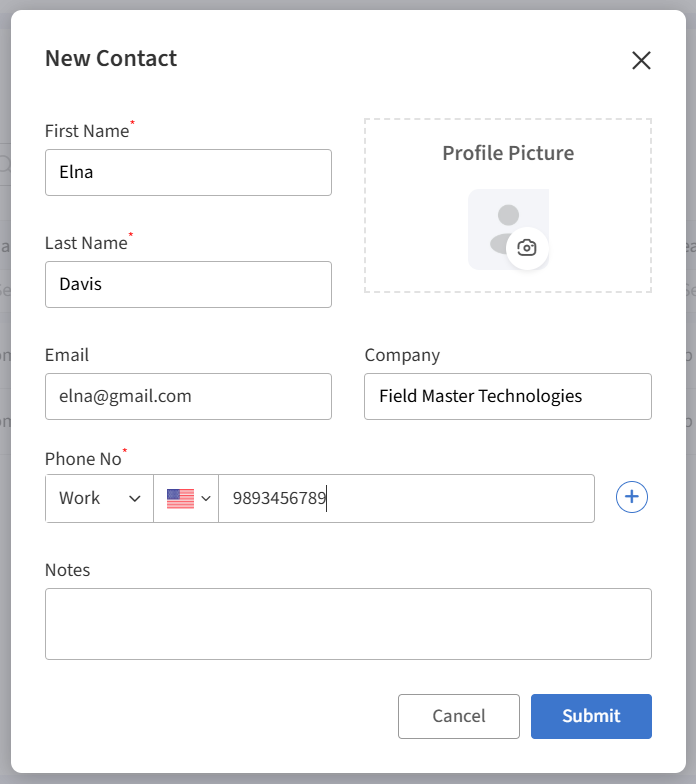The width and height of the screenshot is (696, 784).
Task: Focus the empty Notes text area
Action: pos(348,624)
